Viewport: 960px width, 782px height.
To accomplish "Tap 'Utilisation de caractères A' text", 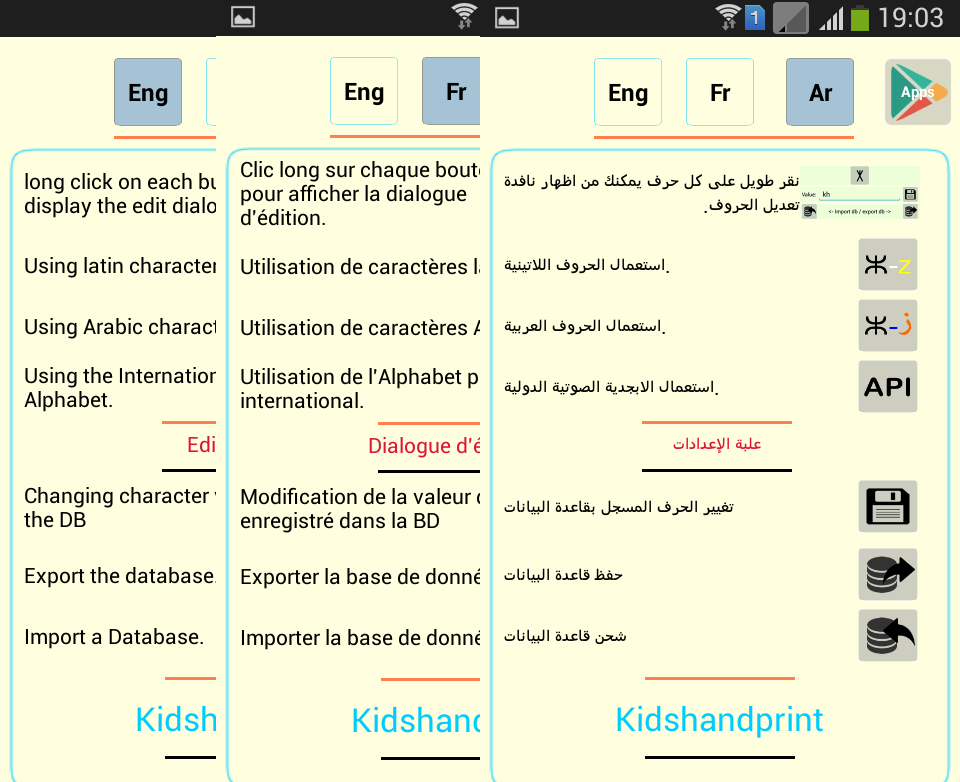I will (360, 328).
